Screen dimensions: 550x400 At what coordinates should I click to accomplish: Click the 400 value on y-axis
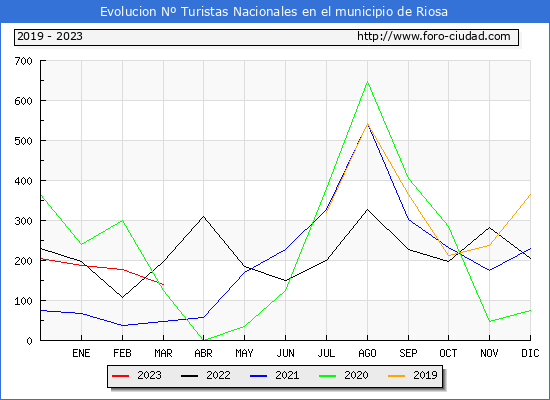pyautogui.click(x=24, y=181)
